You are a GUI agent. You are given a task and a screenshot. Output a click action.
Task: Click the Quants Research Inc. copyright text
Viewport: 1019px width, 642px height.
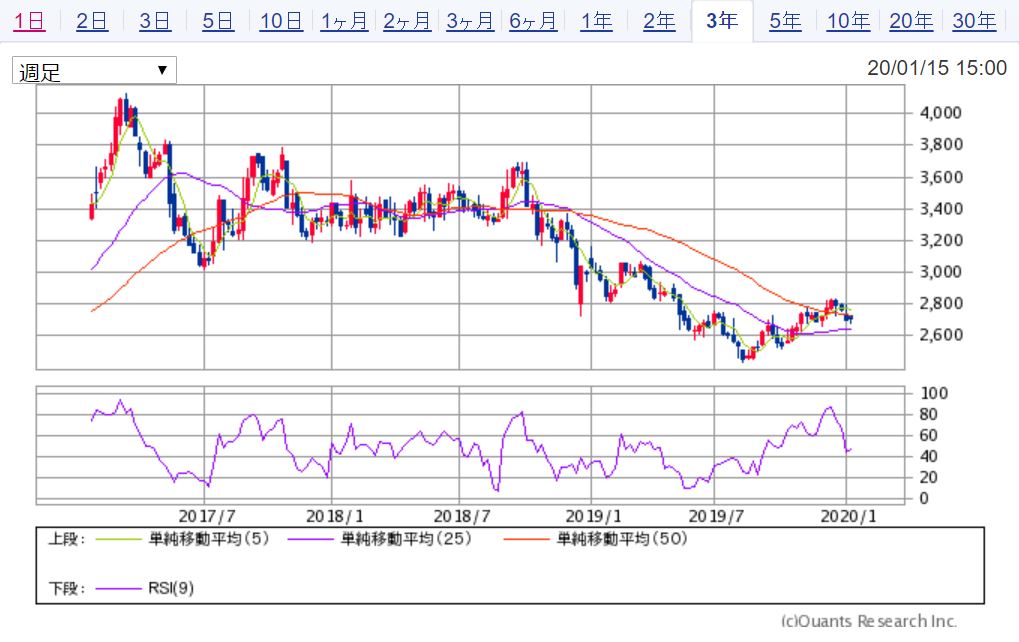(x=869, y=622)
